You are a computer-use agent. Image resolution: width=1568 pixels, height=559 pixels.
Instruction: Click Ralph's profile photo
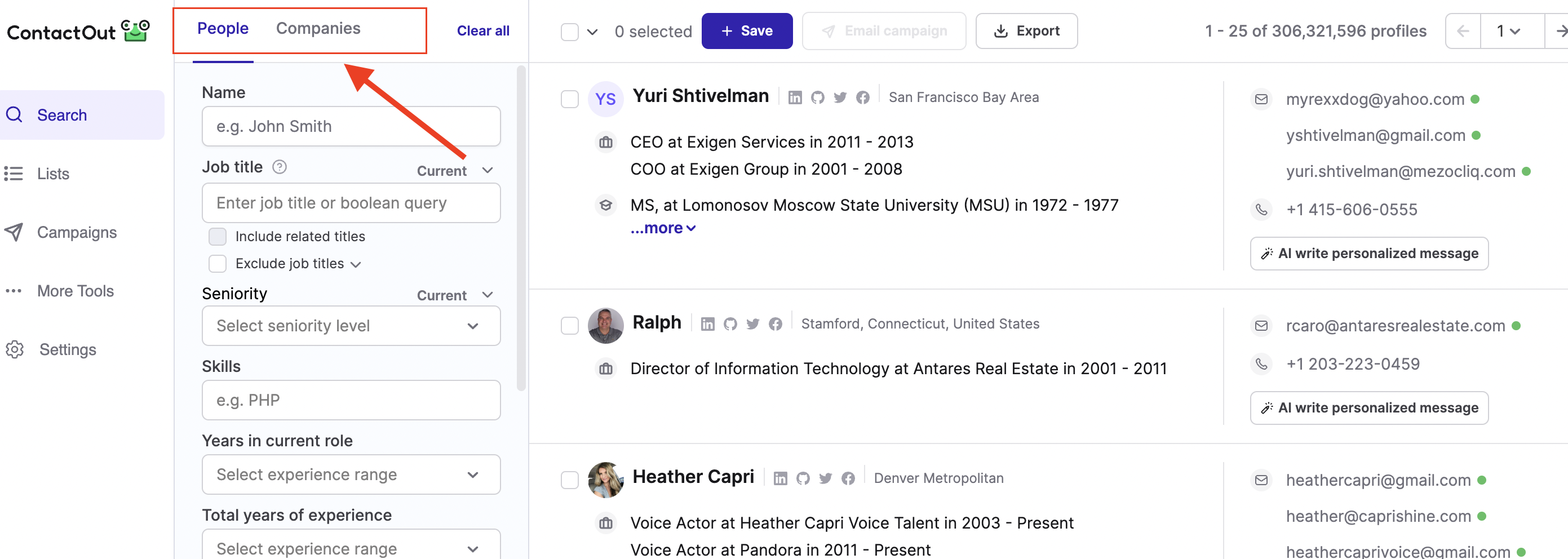(606, 325)
